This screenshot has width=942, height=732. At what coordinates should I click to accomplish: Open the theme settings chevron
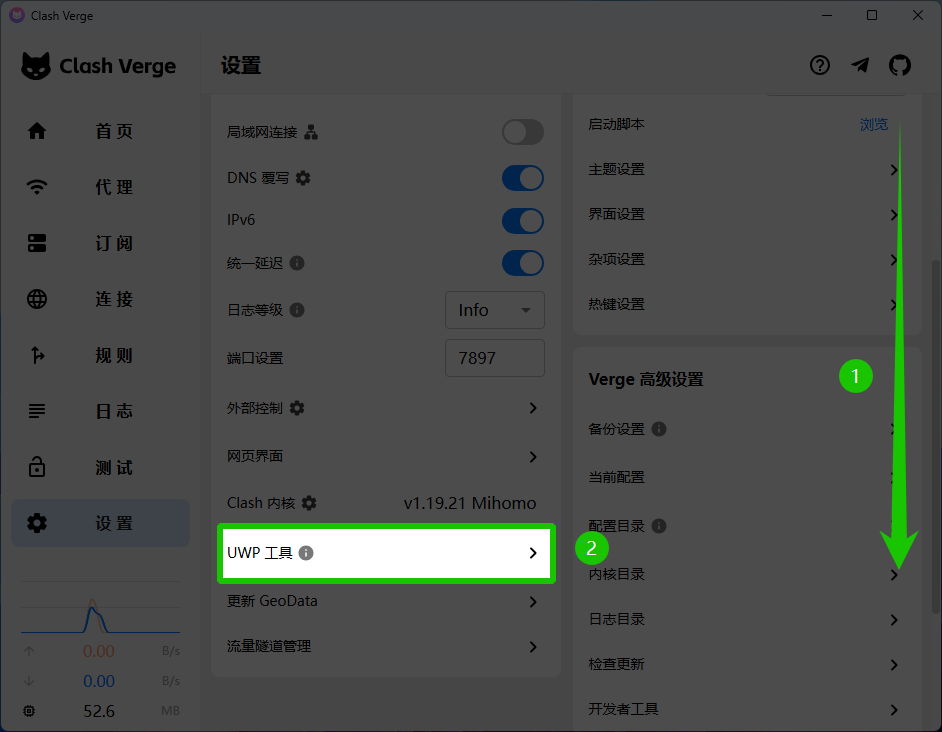click(894, 169)
